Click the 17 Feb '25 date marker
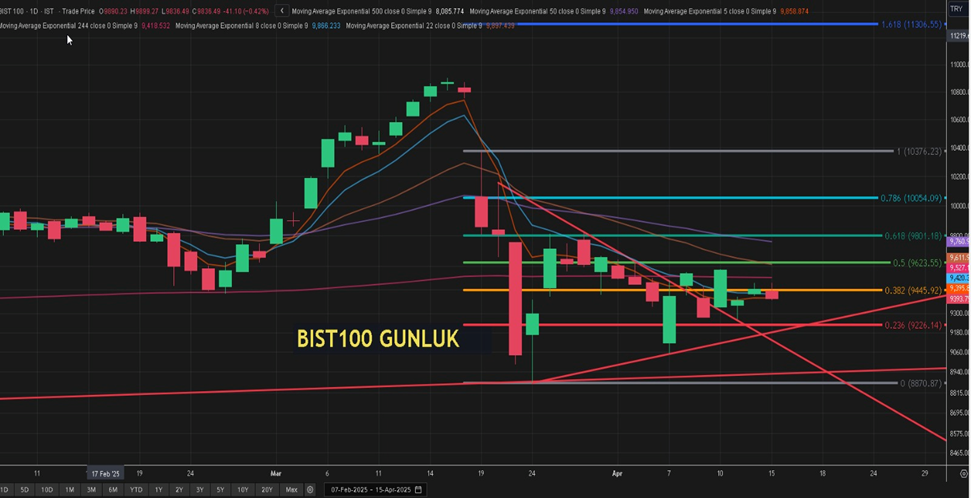This screenshot has width=971, height=498. [105, 472]
